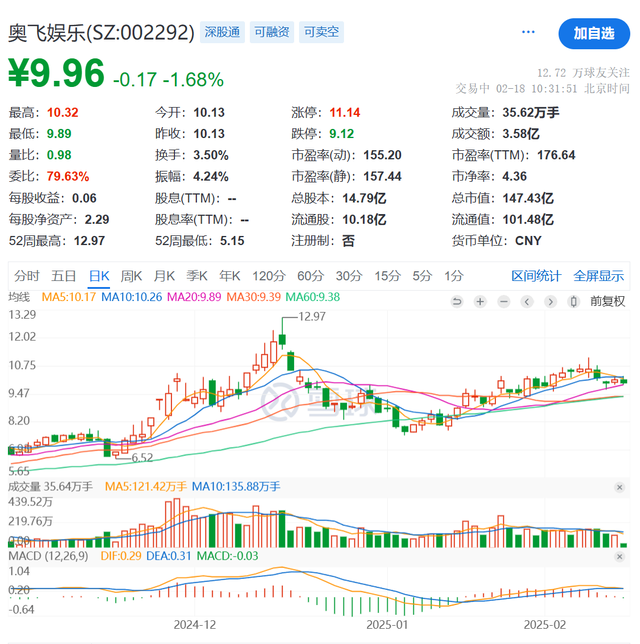
Task: Click the 6.52 low price marker
Action: [142, 458]
